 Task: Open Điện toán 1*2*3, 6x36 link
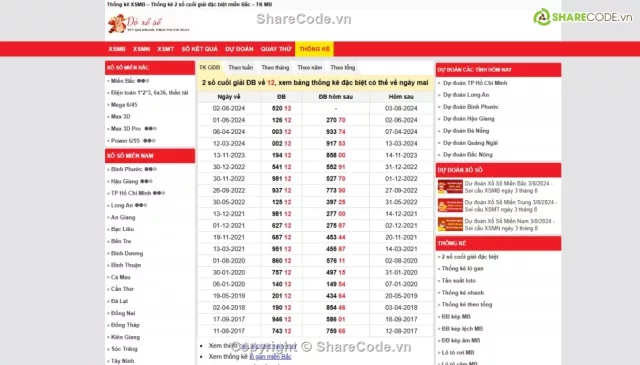click(x=149, y=93)
